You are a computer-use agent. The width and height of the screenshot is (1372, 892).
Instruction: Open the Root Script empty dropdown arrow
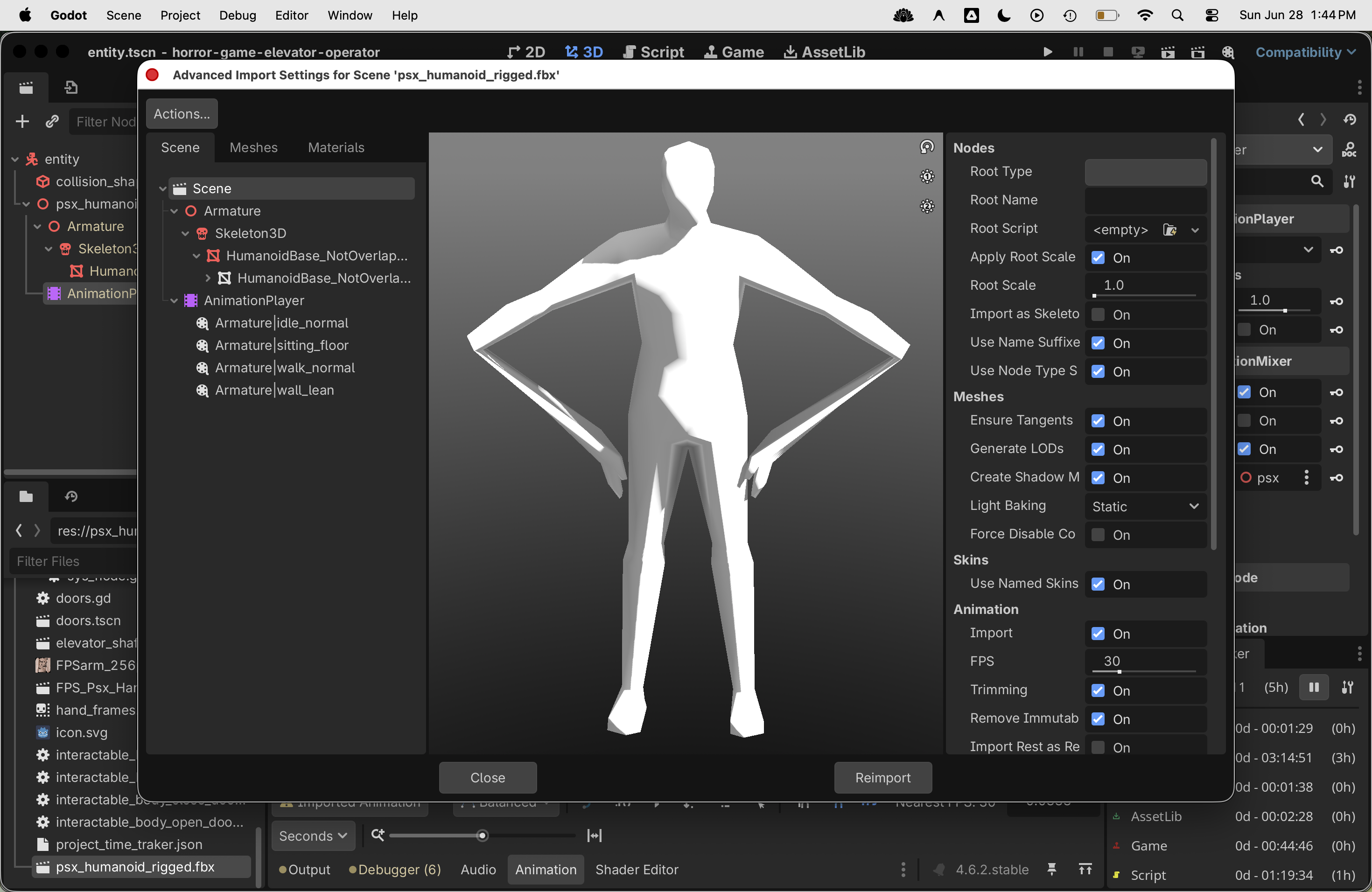[1195, 230]
